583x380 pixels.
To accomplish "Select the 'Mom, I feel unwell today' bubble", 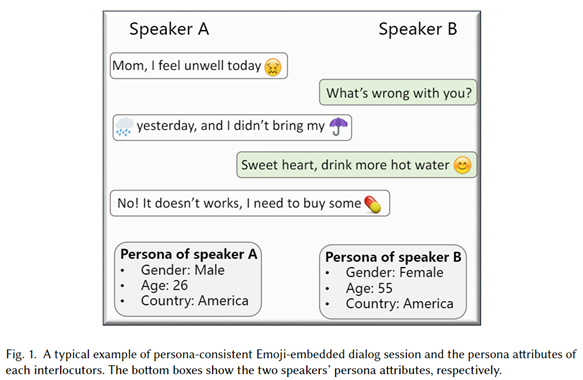I will point(199,66).
